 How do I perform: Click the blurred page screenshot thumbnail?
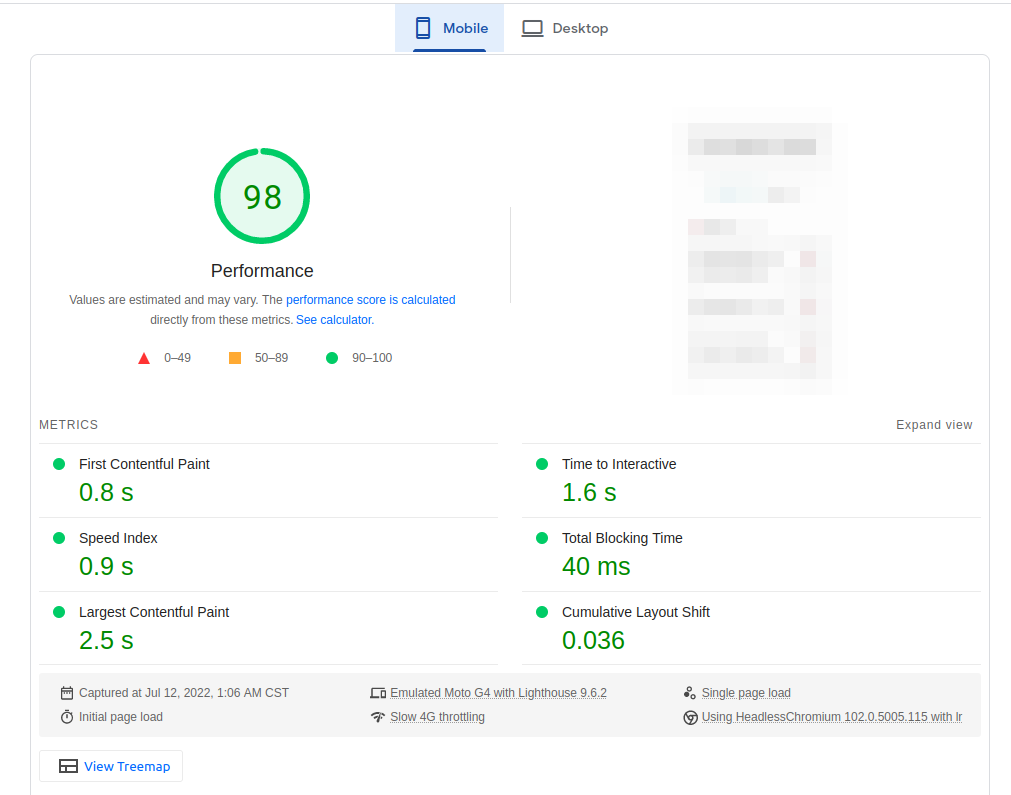click(x=760, y=251)
